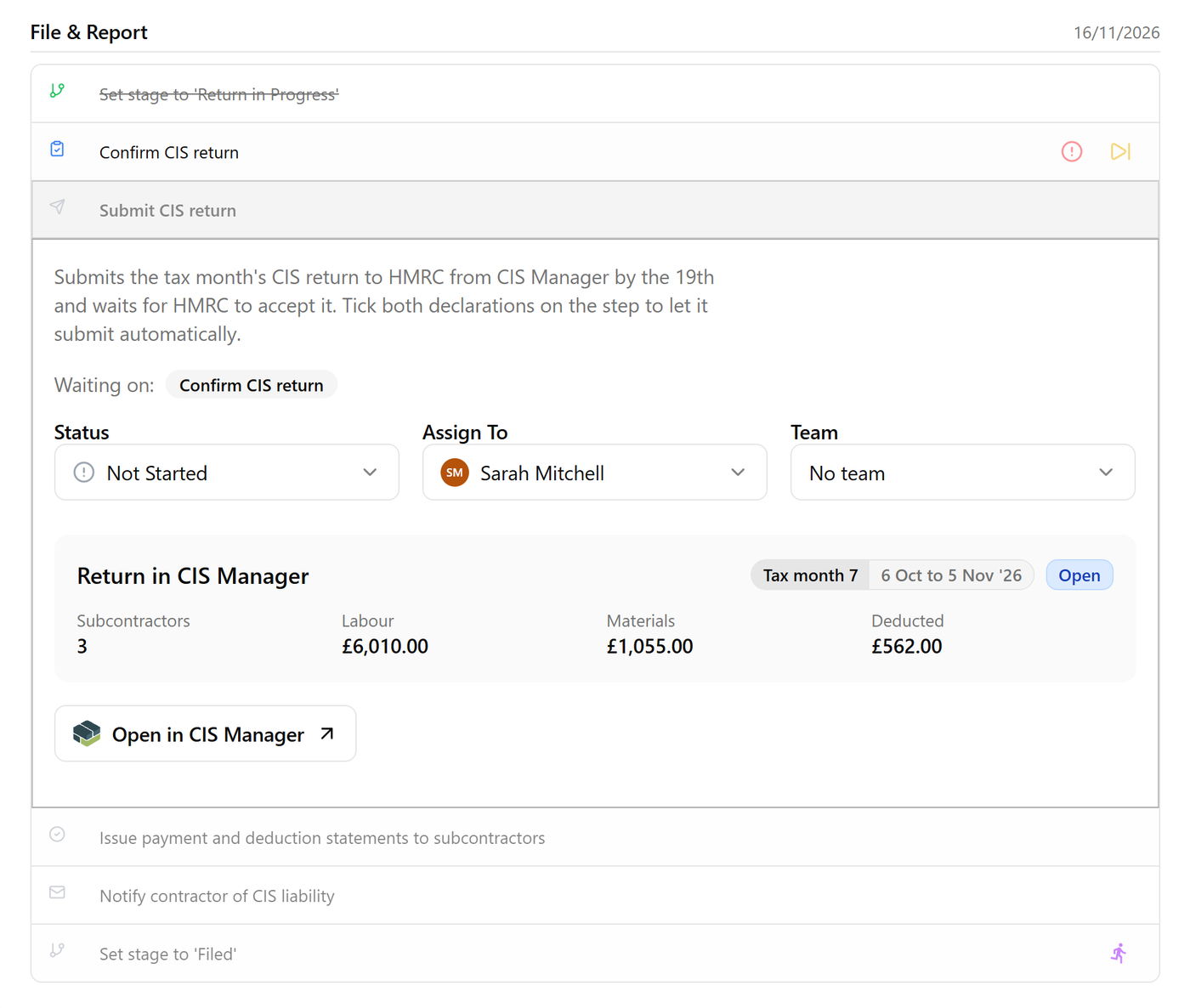Open the Assign To dropdown with Sarah Mitchell
The image size is (1190, 1008).
pyautogui.click(x=595, y=473)
